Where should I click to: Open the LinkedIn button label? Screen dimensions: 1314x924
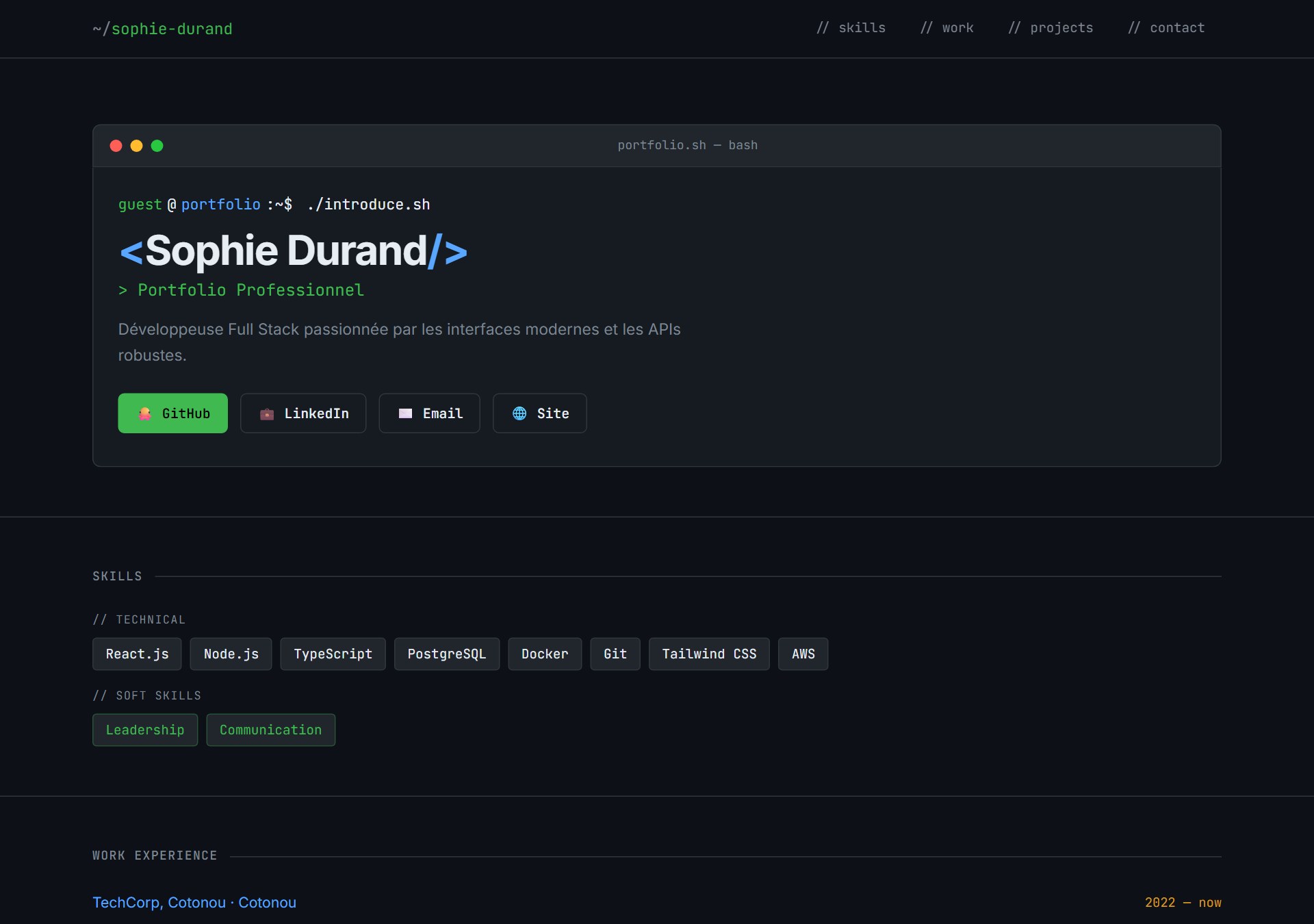click(316, 413)
